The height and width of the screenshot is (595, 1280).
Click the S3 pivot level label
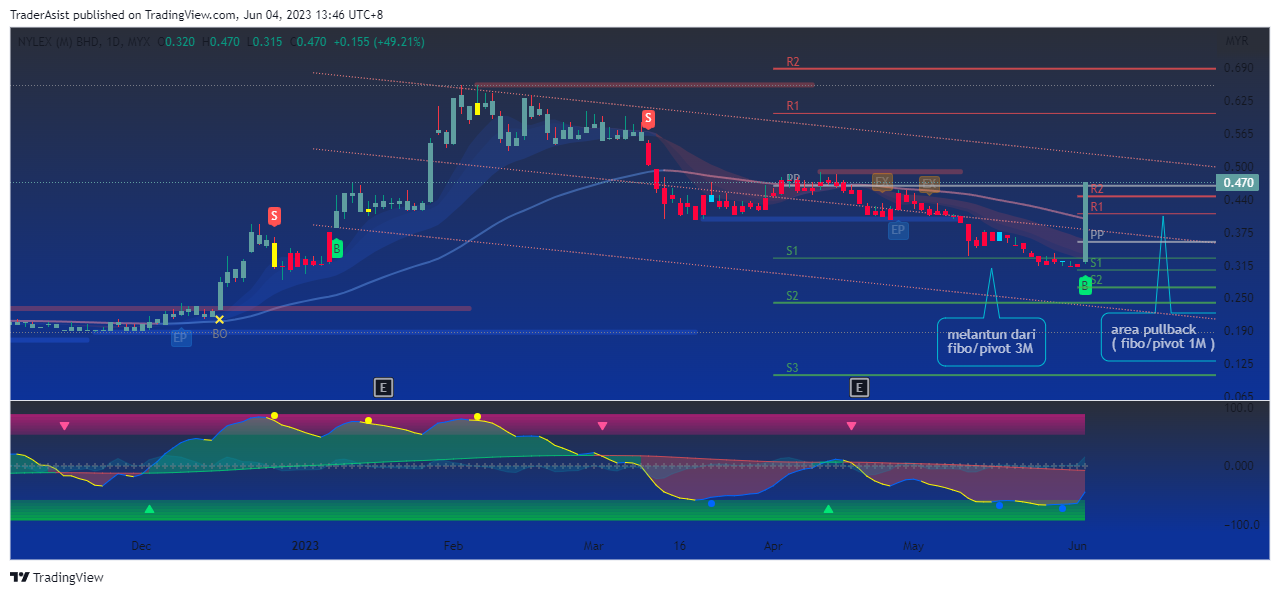point(793,368)
